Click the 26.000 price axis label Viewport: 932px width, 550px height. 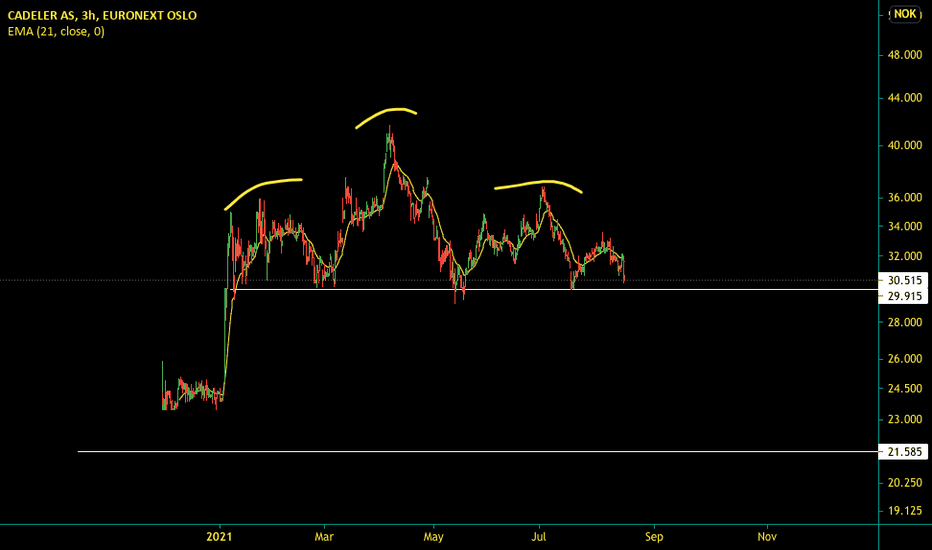[x=905, y=359]
